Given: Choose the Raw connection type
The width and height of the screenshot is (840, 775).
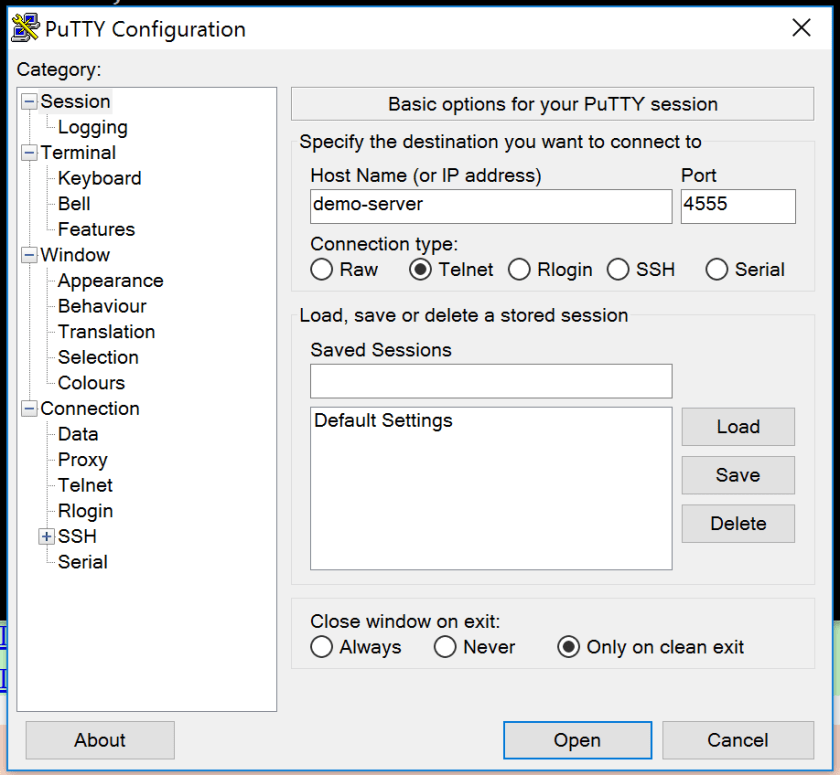Looking at the screenshot, I should 321,270.
